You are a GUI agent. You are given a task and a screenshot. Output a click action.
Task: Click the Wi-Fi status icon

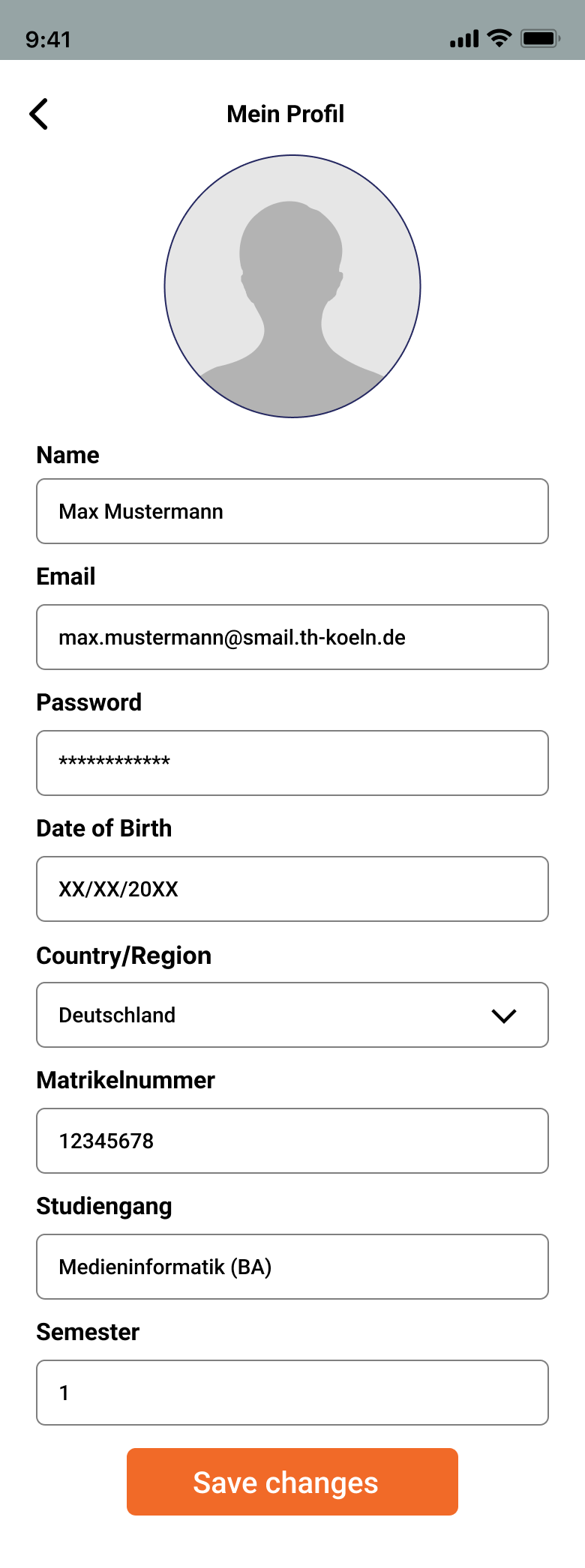(x=499, y=38)
